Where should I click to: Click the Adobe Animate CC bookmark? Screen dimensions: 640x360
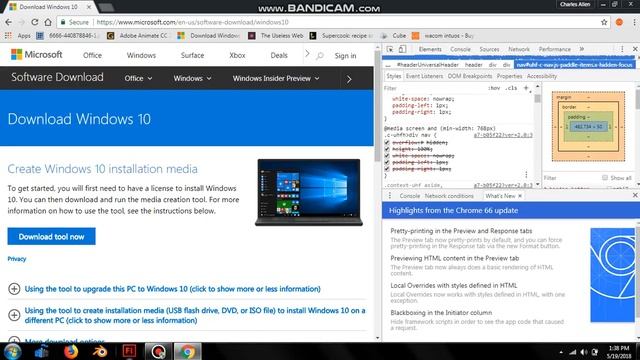138,36
